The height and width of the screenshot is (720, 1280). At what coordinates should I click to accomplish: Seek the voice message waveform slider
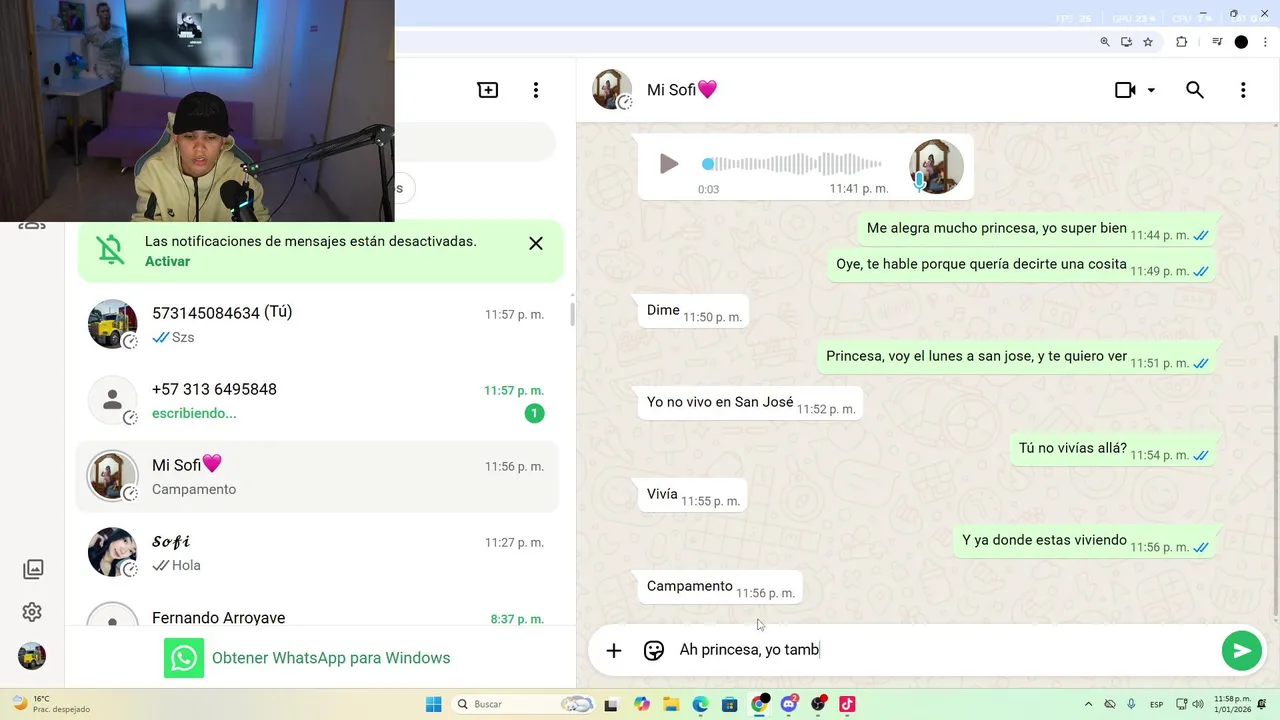tap(792, 164)
